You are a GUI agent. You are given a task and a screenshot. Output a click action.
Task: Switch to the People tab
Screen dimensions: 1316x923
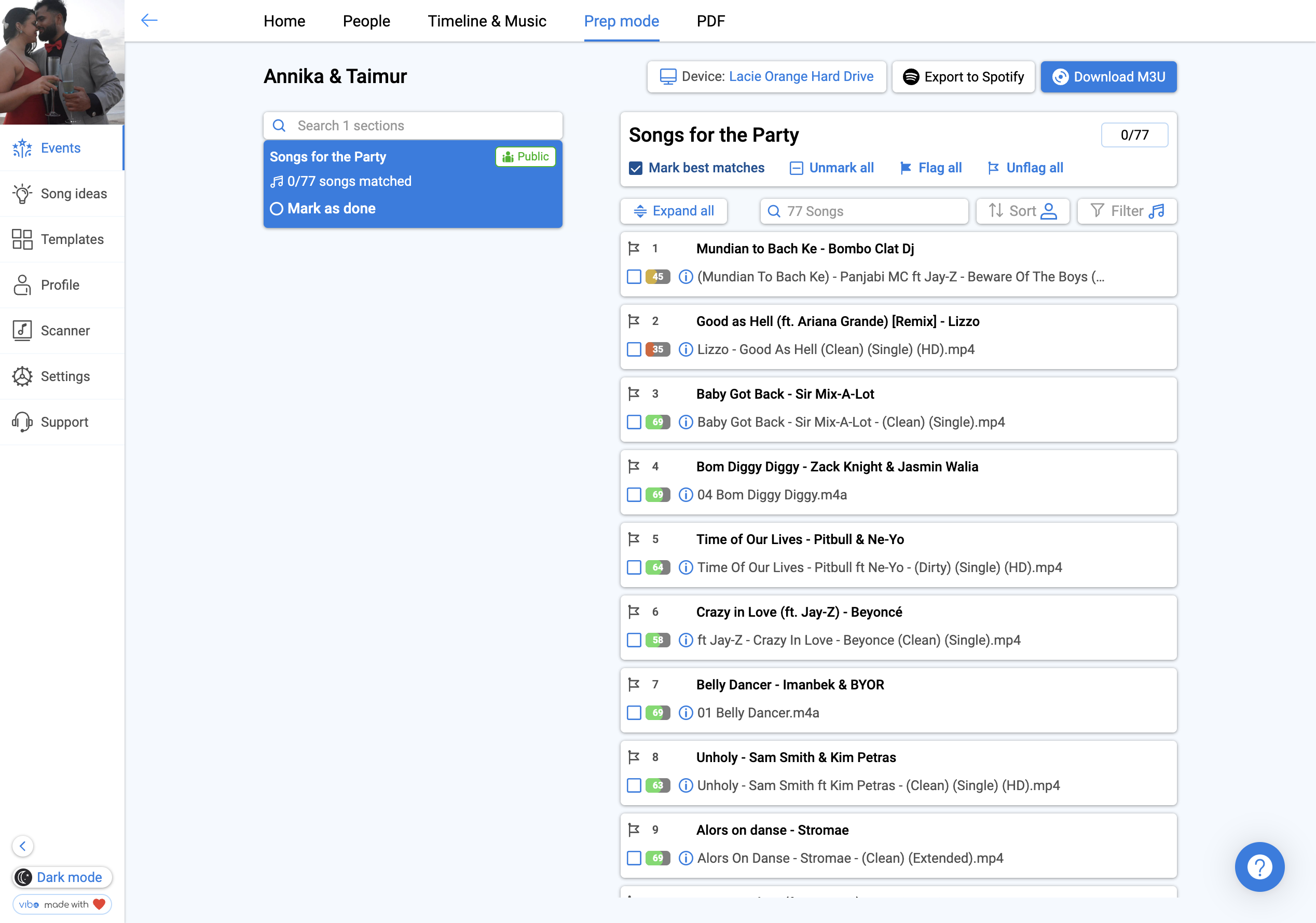(x=366, y=21)
